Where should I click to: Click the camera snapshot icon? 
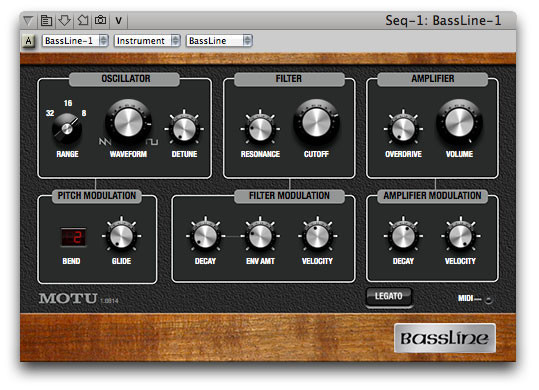tap(100, 20)
